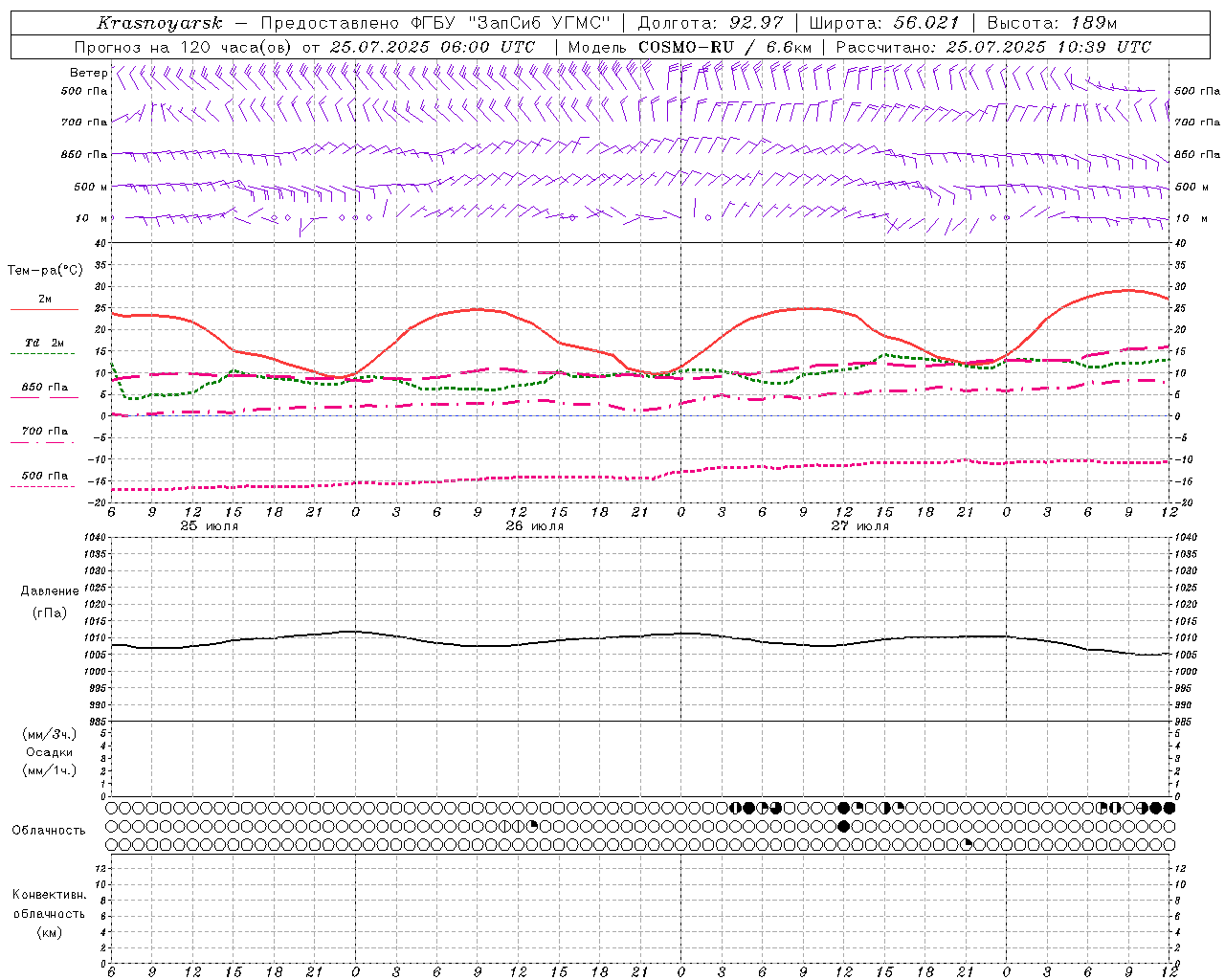Click Рассчитано: 25.07.2025 10:39 UTC text
1225x980 pixels.
click(993, 47)
